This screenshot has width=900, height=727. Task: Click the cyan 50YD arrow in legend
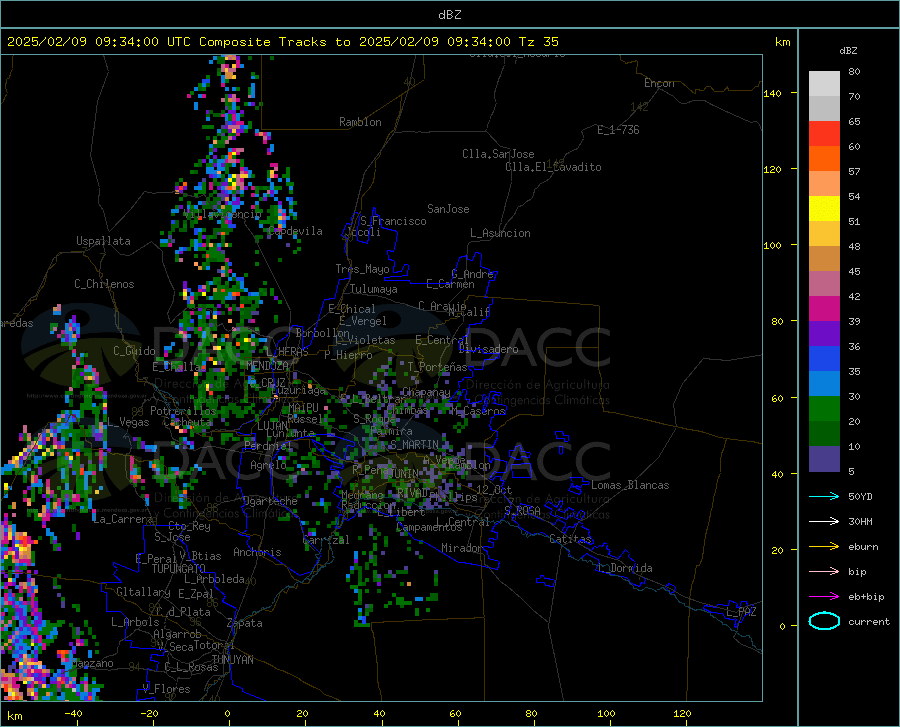coord(824,496)
